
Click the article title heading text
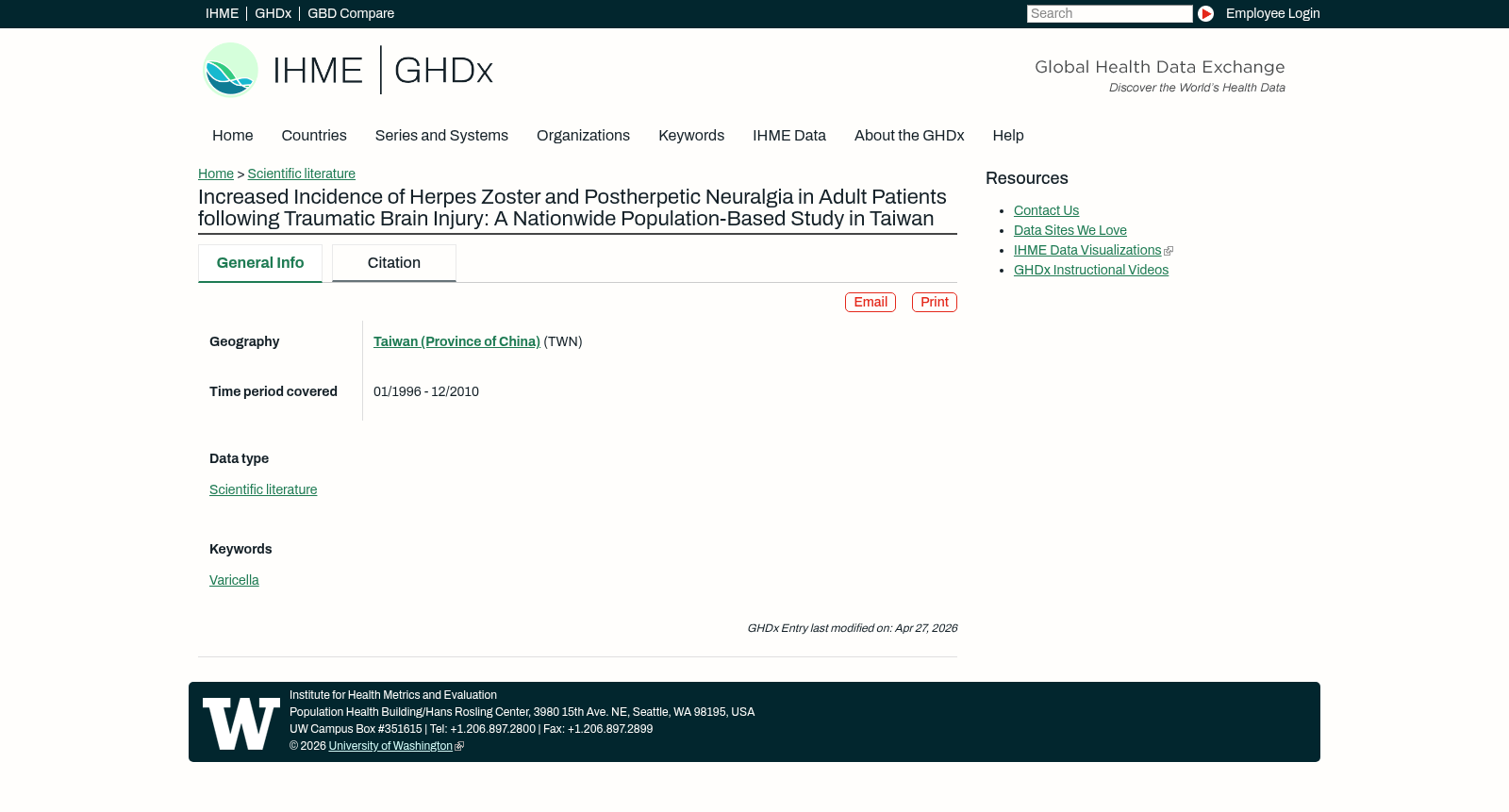572,207
